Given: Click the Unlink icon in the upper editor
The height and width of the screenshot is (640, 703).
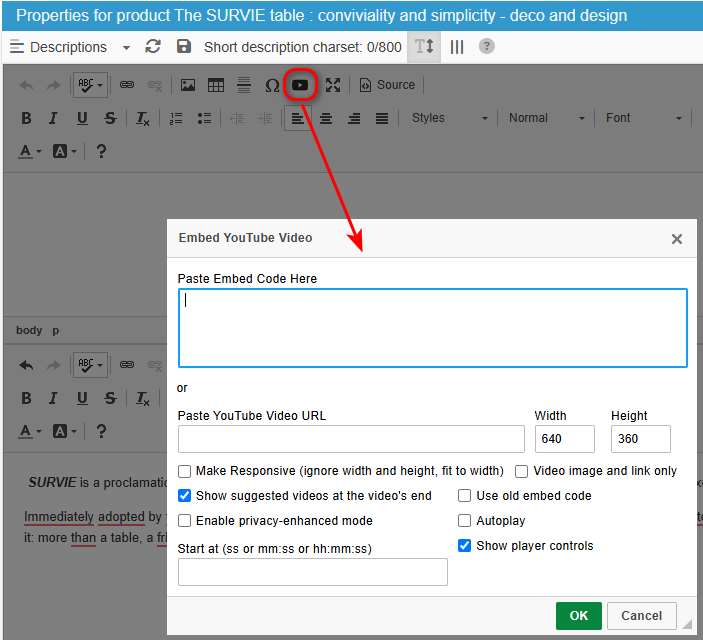Looking at the screenshot, I should point(155,85).
